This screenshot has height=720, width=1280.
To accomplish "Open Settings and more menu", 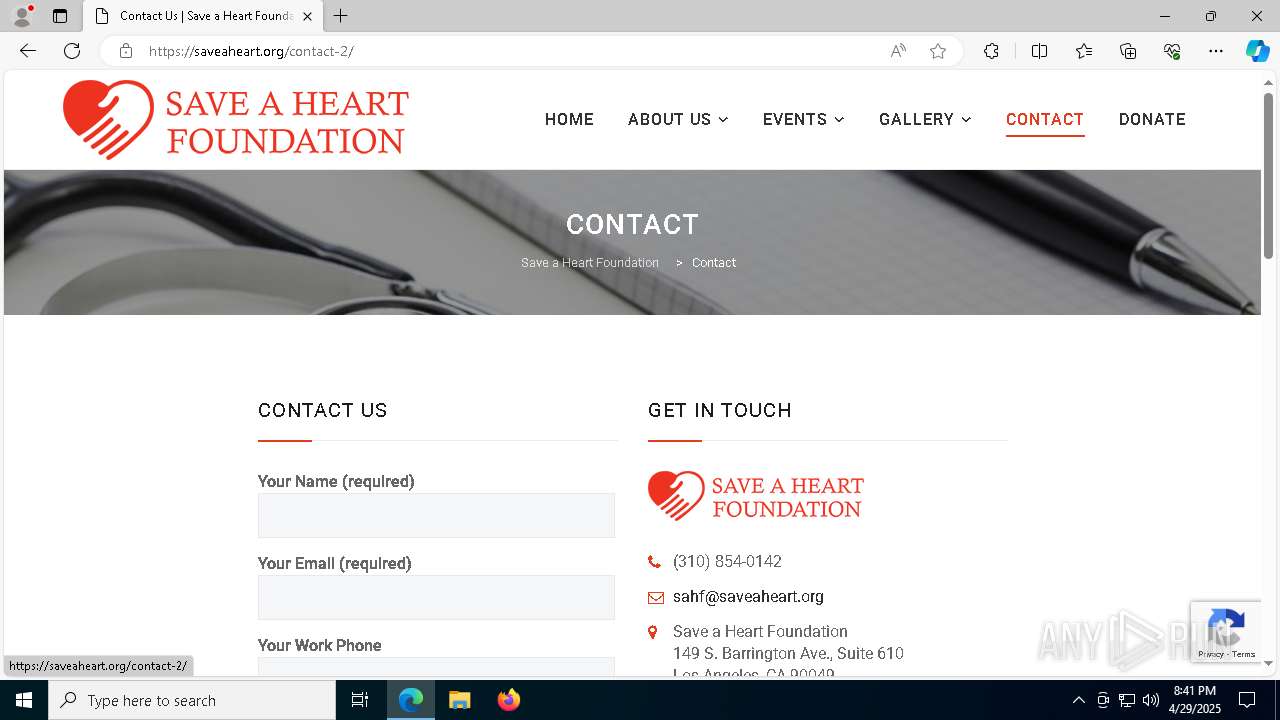I will coord(1216,51).
